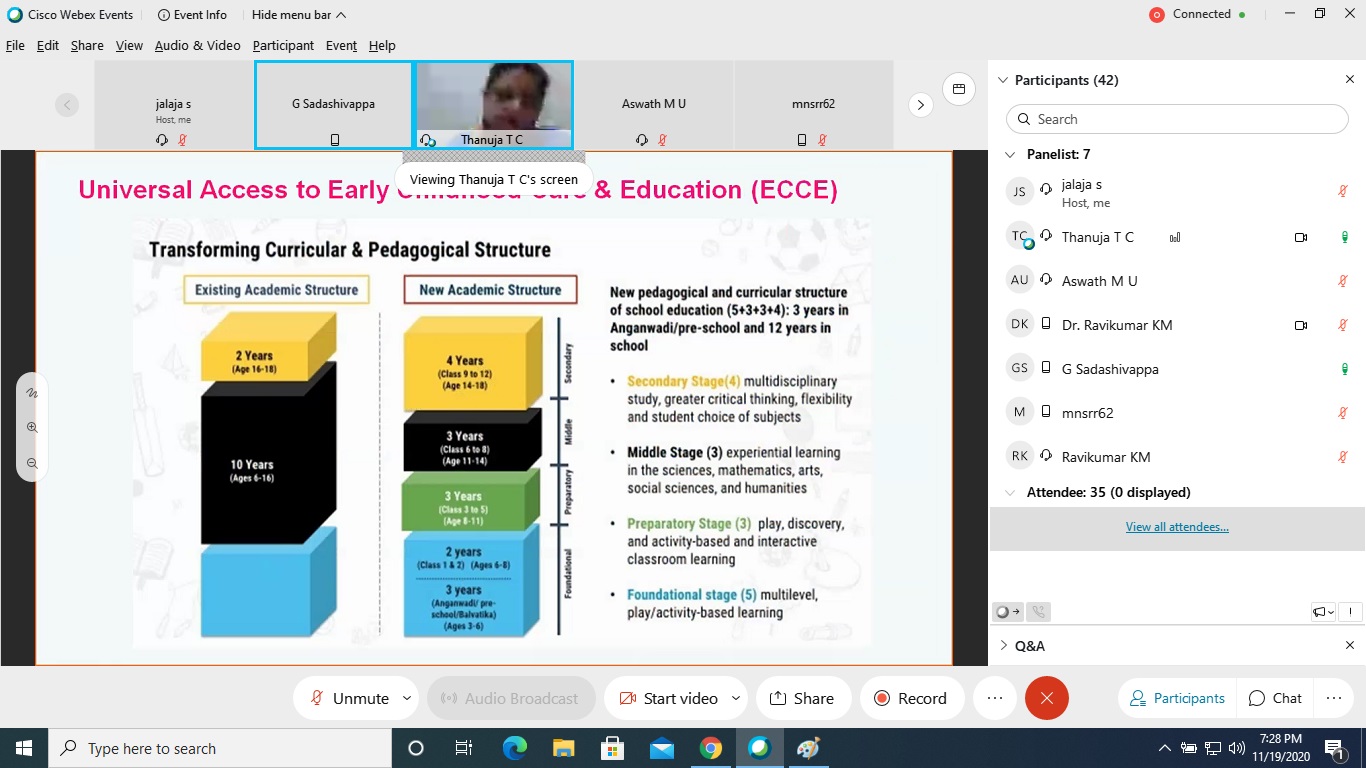The width and height of the screenshot is (1366, 768).
Task: Click the layout icon beside the video strip
Action: click(958, 89)
